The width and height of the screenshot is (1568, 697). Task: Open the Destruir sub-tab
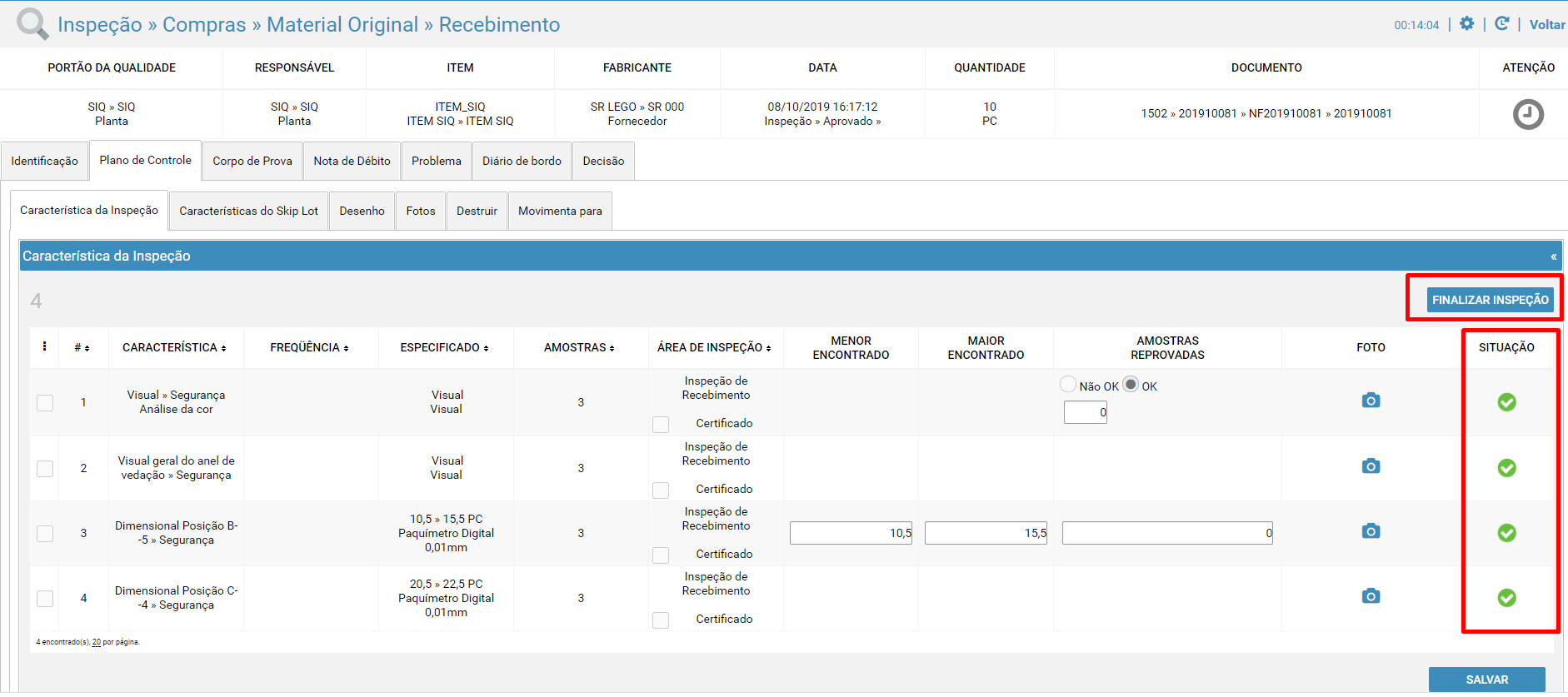pos(477,211)
